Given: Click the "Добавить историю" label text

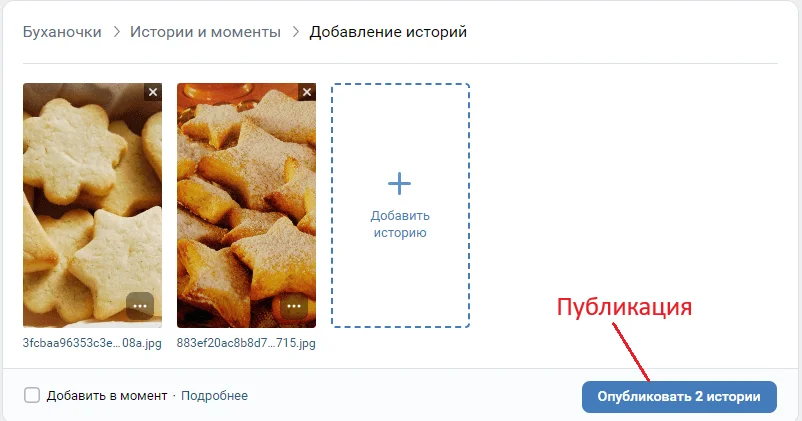Looking at the screenshot, I should [x=399, y=224].
